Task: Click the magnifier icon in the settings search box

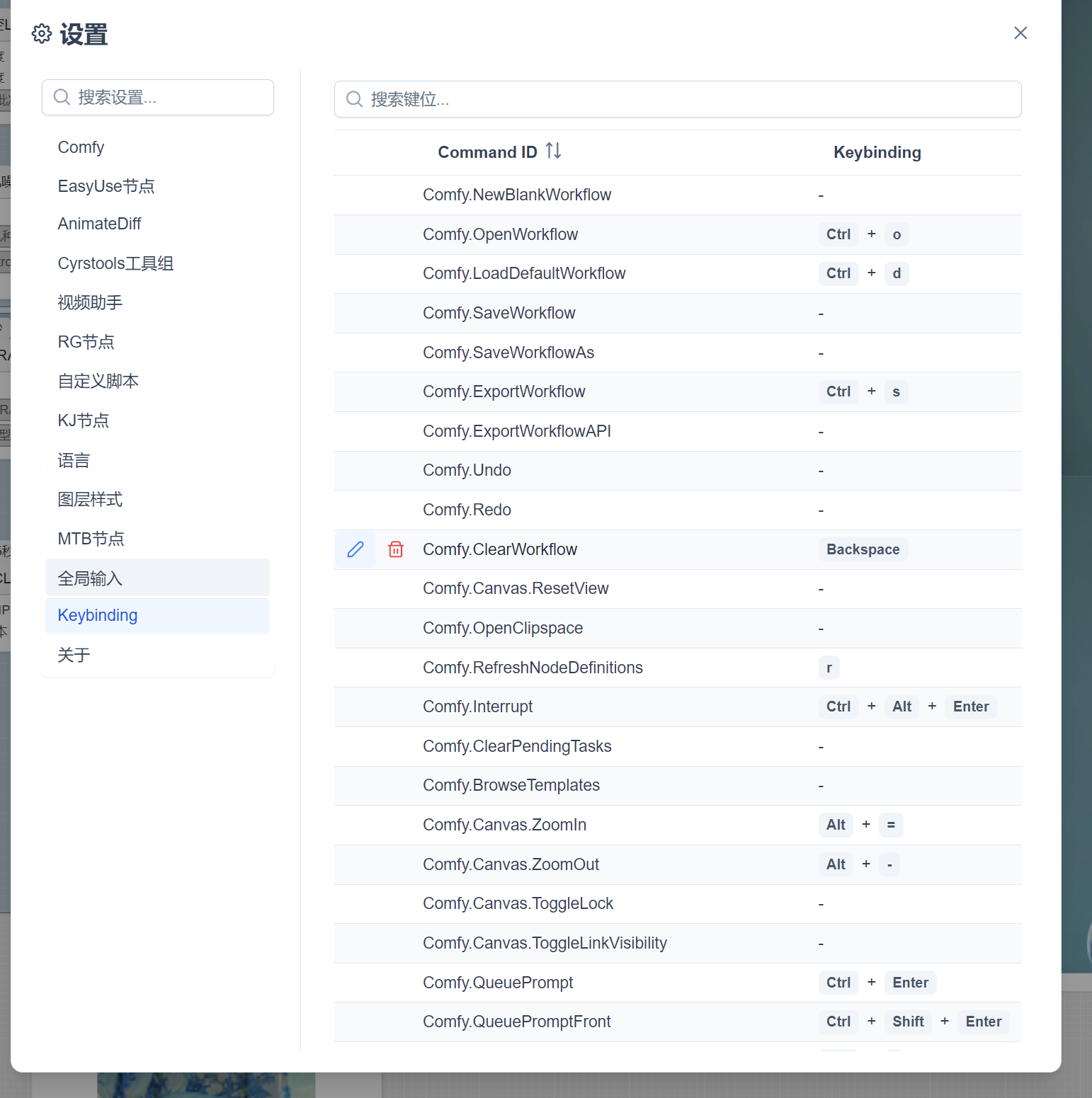Action: coord(62,97)
